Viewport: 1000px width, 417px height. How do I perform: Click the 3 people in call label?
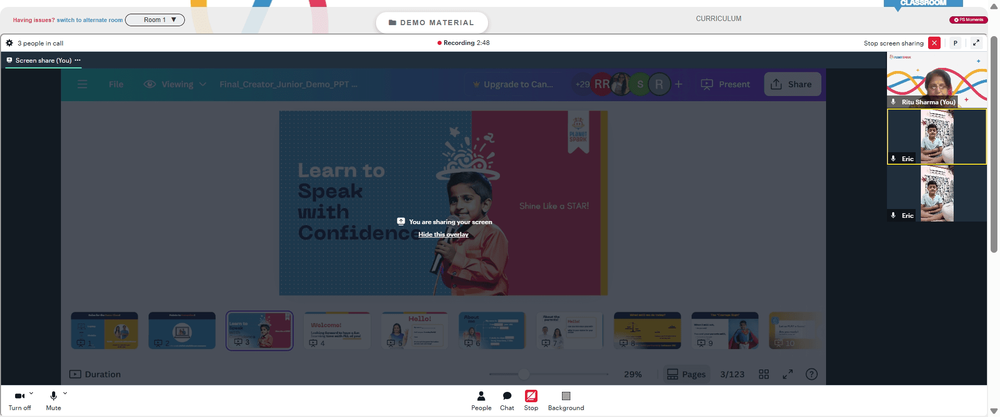pyautogui.click(x=40, y=43)
